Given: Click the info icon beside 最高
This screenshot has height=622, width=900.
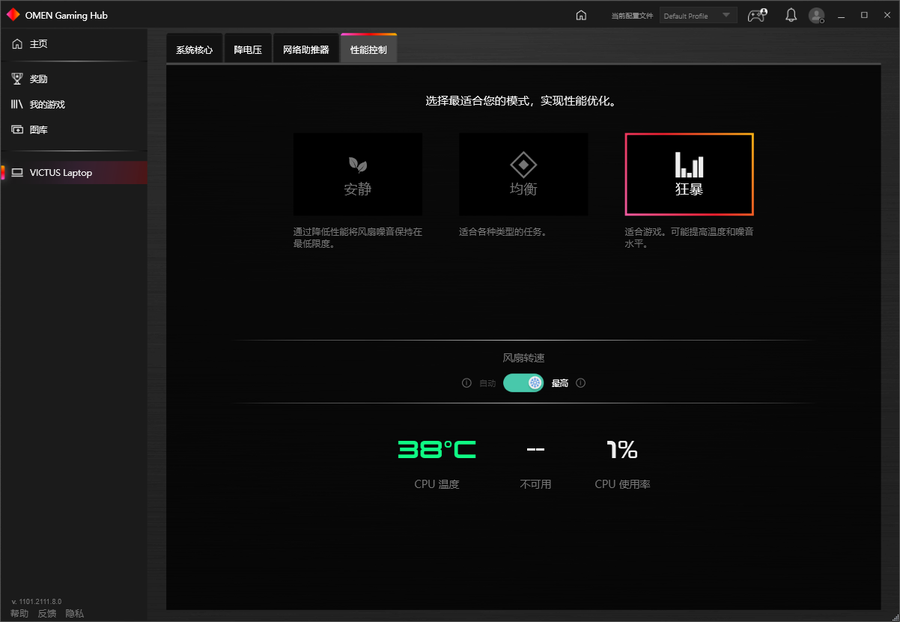Looking at the screenshot, I should coord(581,383).
